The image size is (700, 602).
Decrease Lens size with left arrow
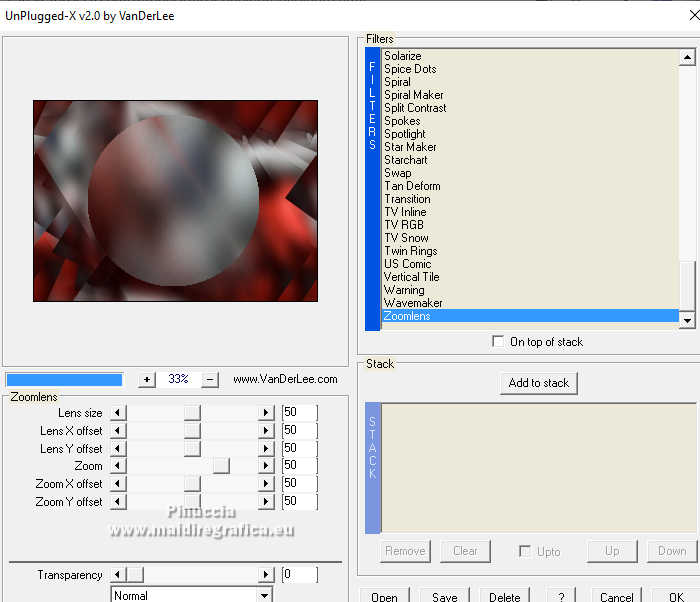pos(118,412)
